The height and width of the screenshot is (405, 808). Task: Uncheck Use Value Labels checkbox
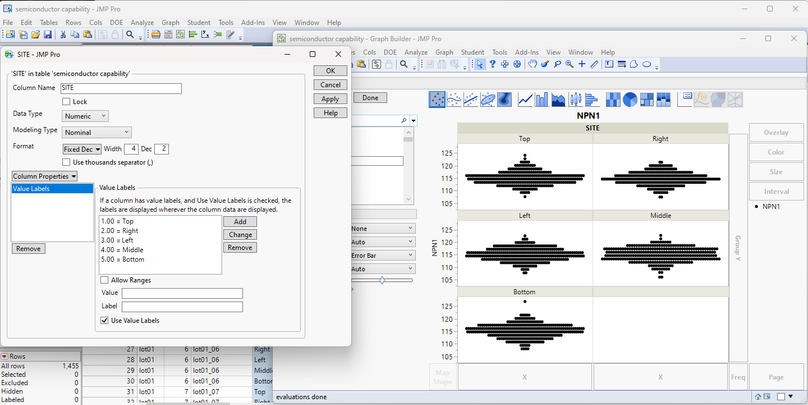[105, 320]
